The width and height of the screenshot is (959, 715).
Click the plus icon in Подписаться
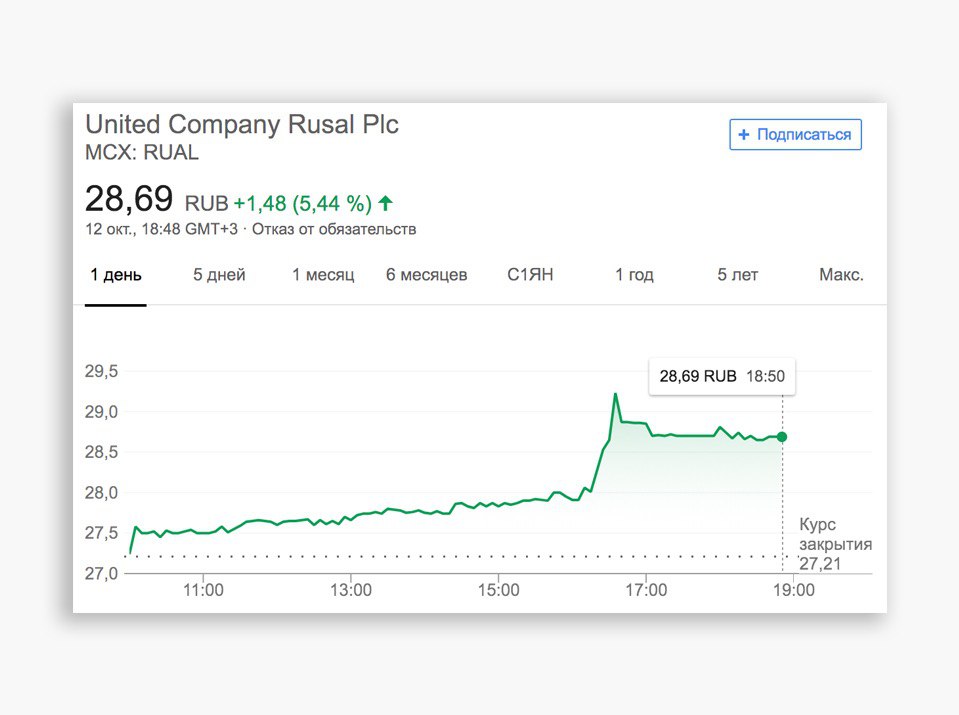click(x=743, y=134)
